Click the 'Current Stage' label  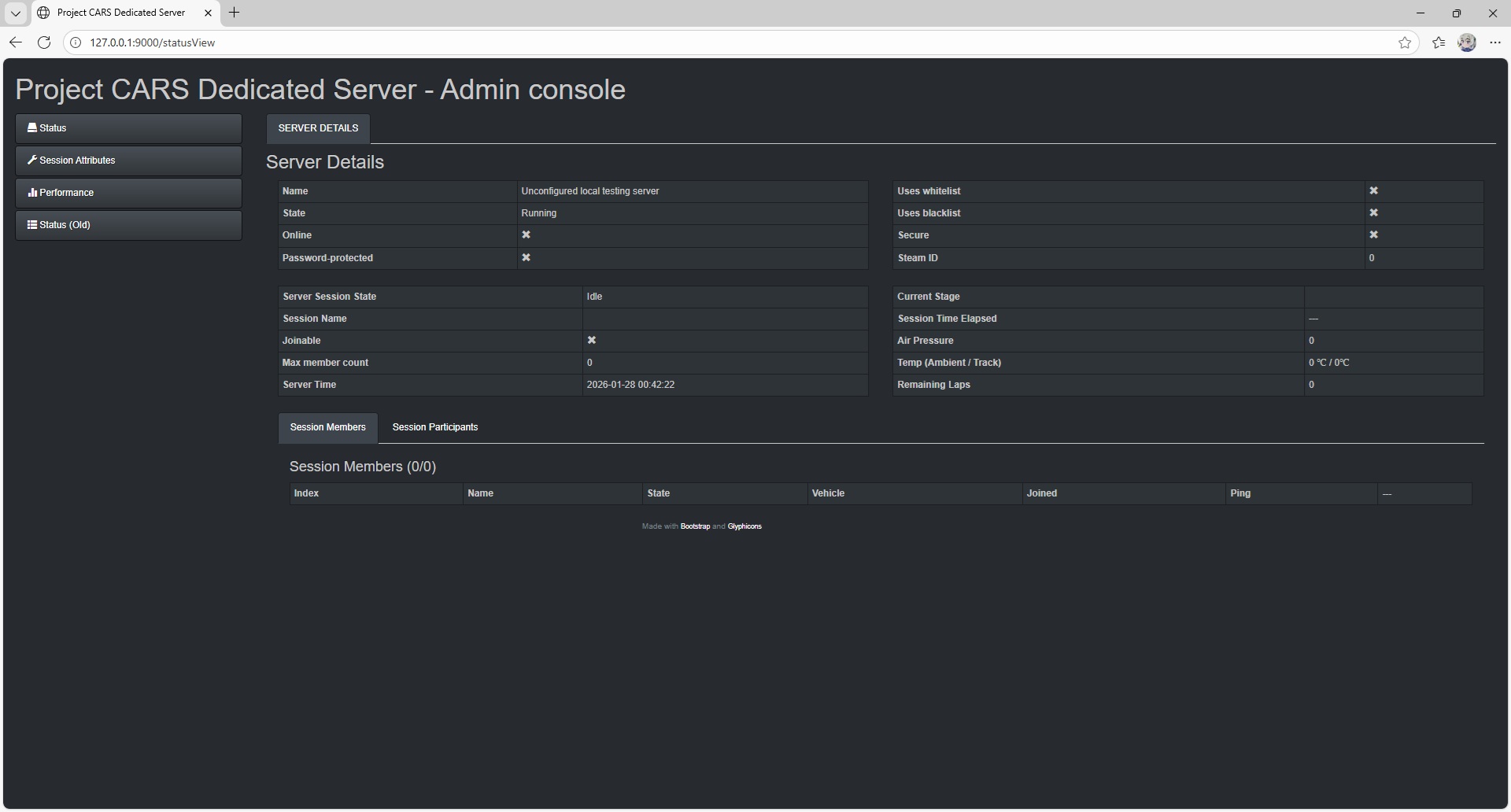[929, 297]
